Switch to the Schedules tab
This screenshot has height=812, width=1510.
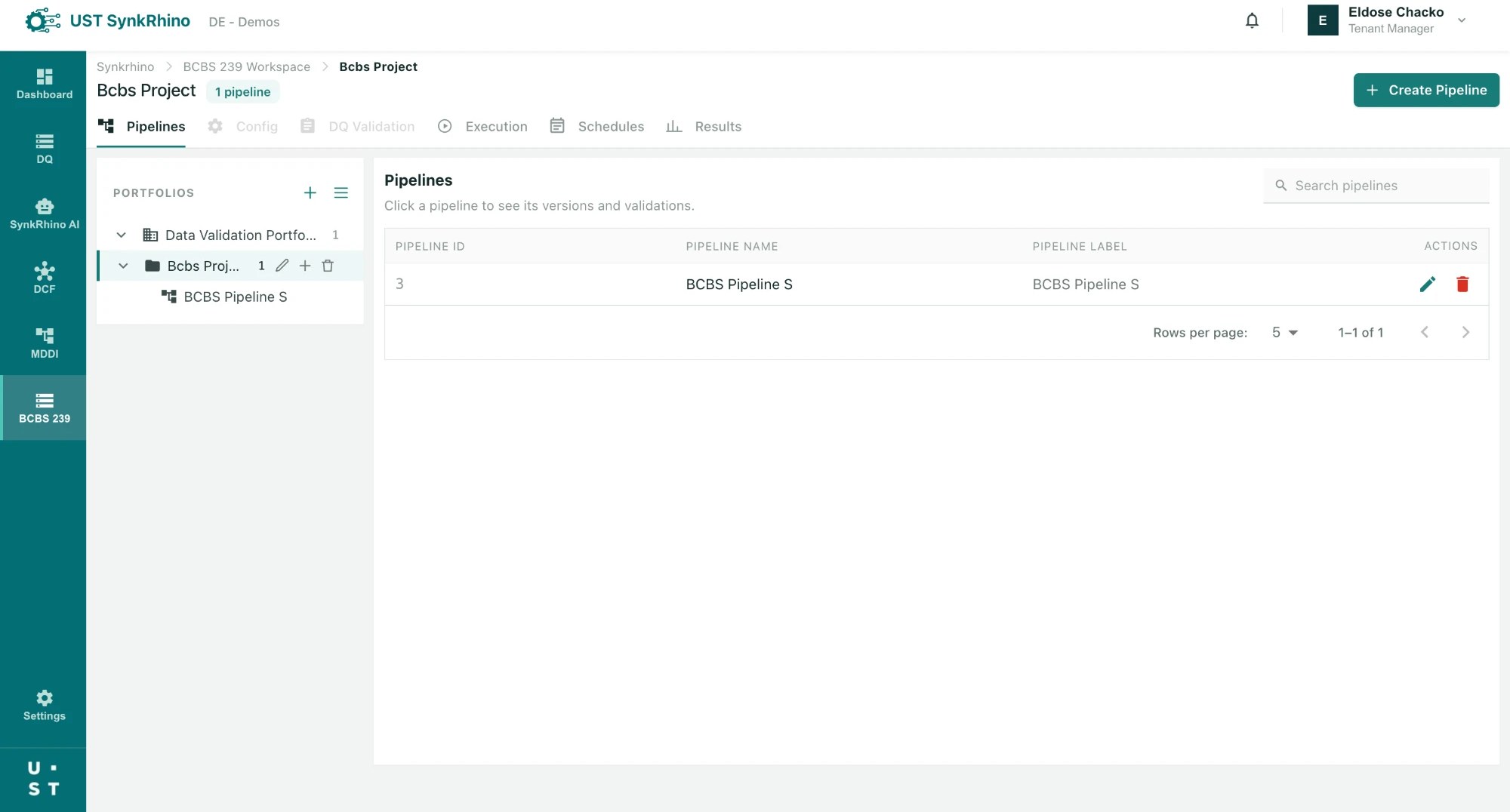(x=597, y=127)
